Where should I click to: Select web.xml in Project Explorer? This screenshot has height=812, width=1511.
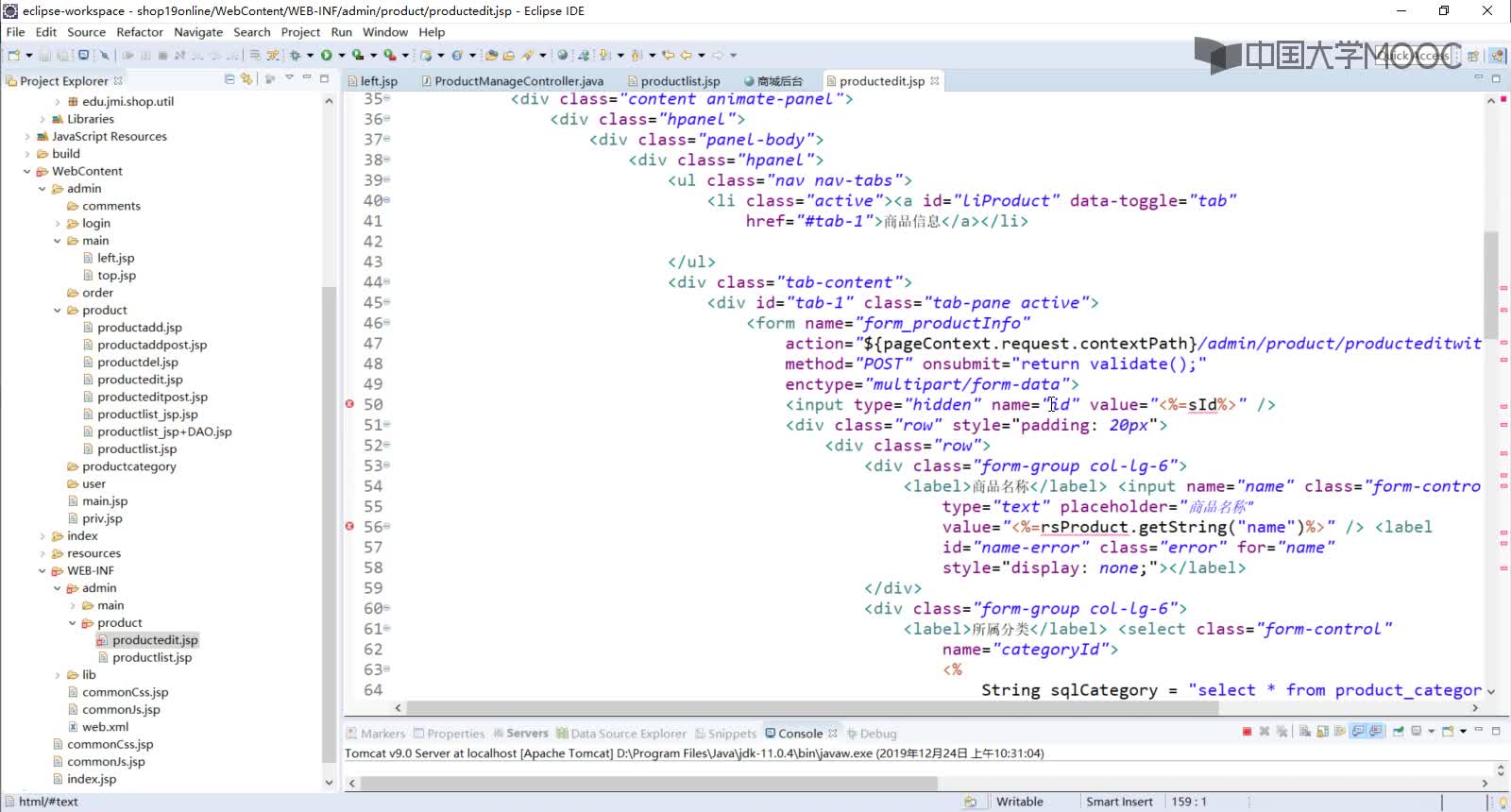point(105,727)
